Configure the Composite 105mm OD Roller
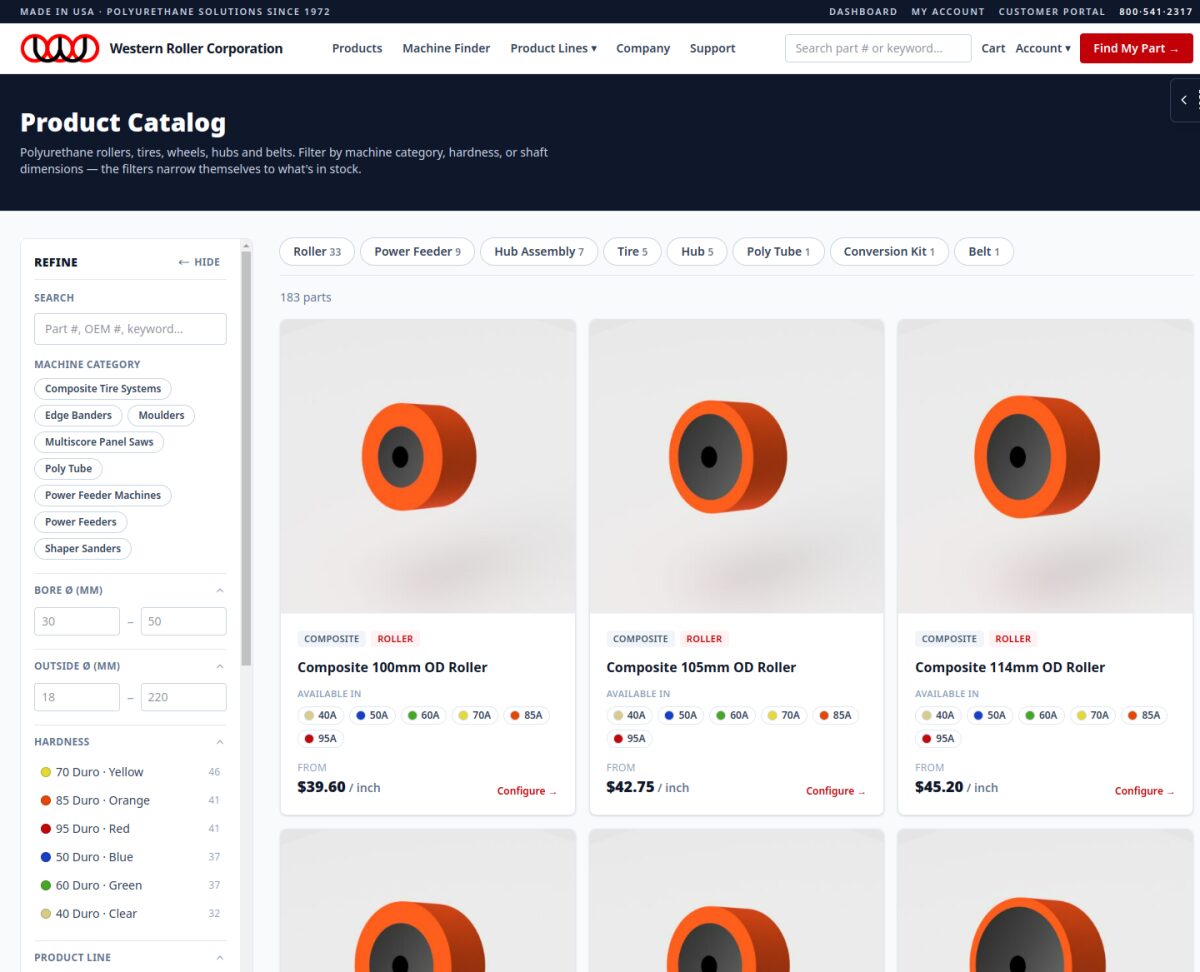1200x972 pixels. pyautogui.click(x=836, y=791)
